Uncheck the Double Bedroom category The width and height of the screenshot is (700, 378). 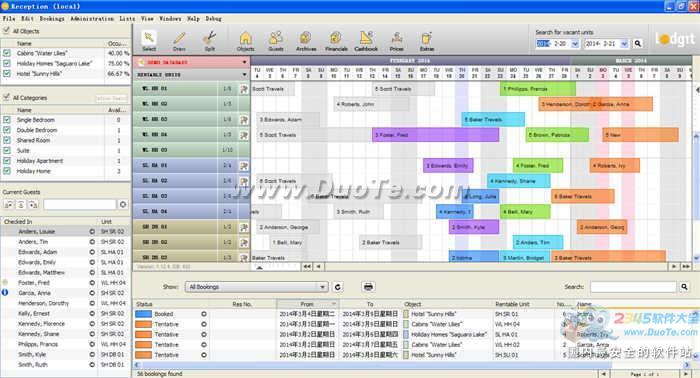click(x=7, y=130)
